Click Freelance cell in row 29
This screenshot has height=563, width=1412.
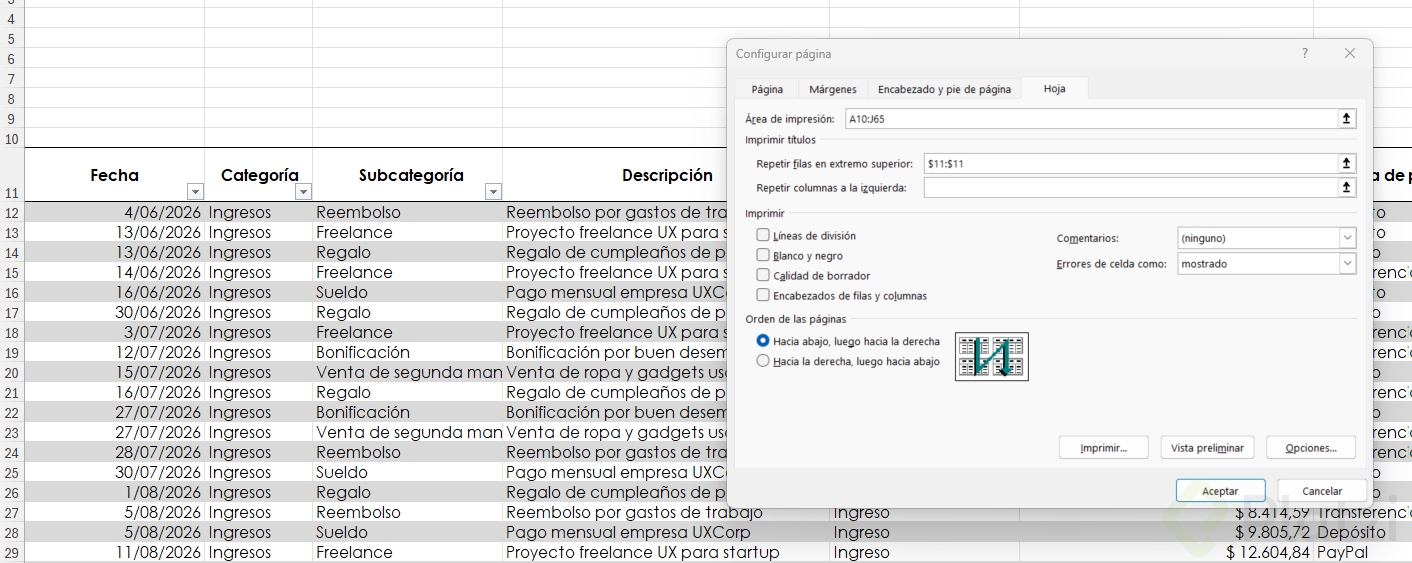[x=408, y=552]
